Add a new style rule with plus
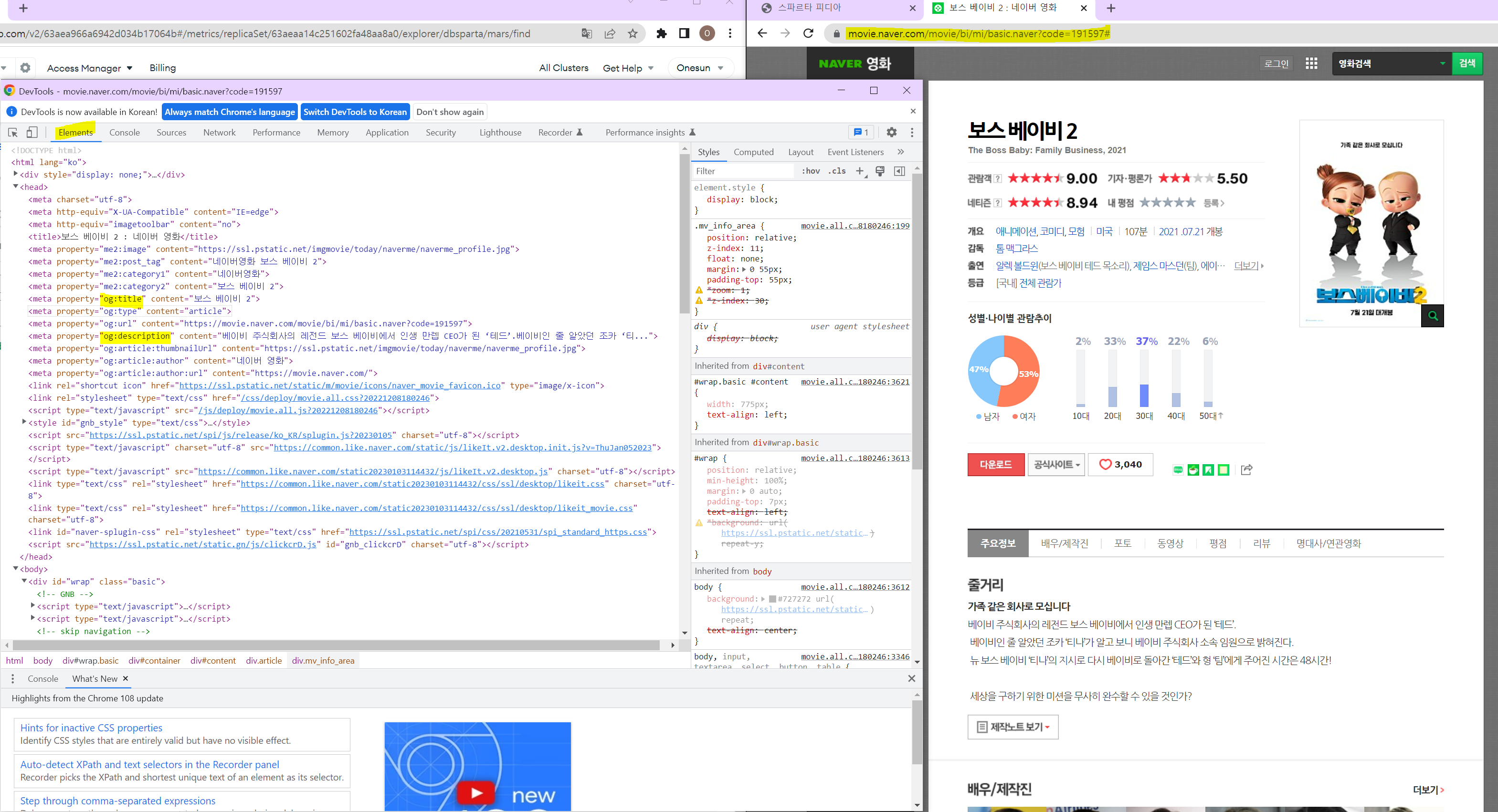 860,171
